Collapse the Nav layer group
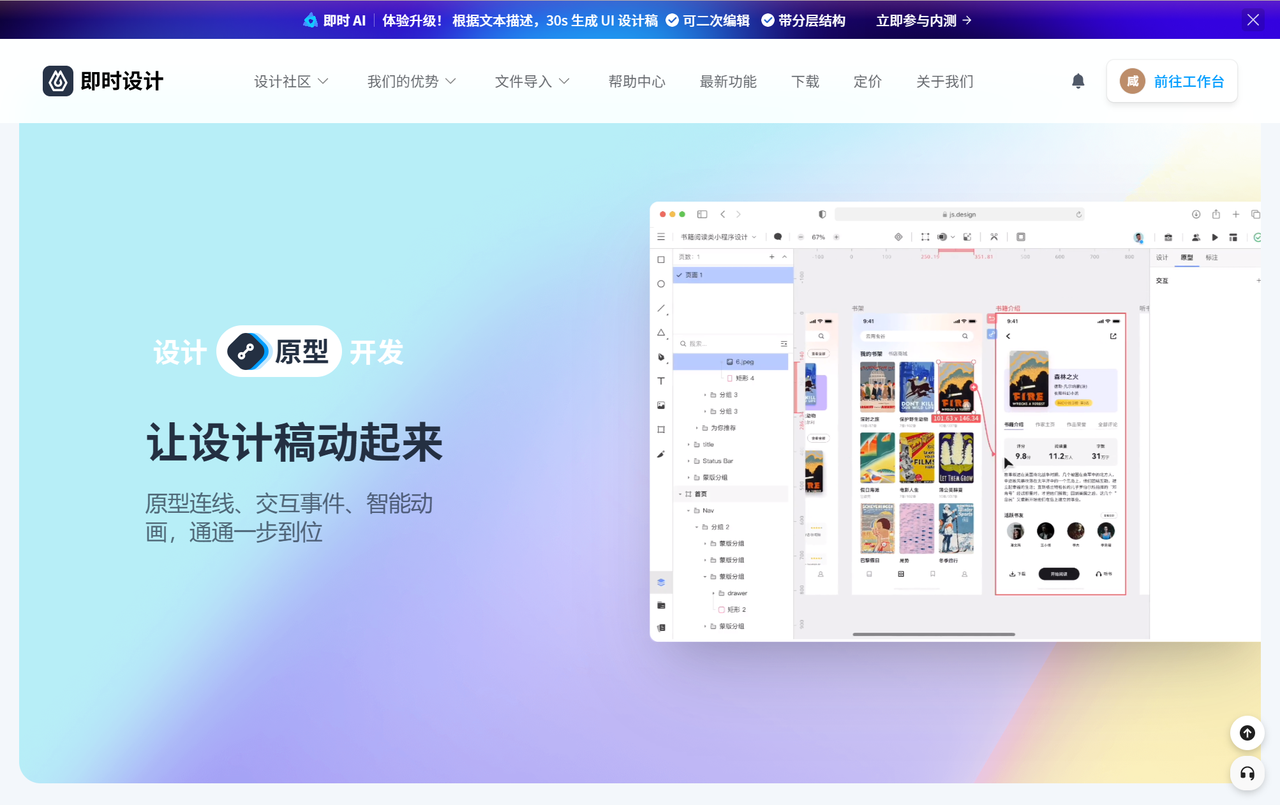The height and width of the screenshot is (805, 1280). point(689,510)
